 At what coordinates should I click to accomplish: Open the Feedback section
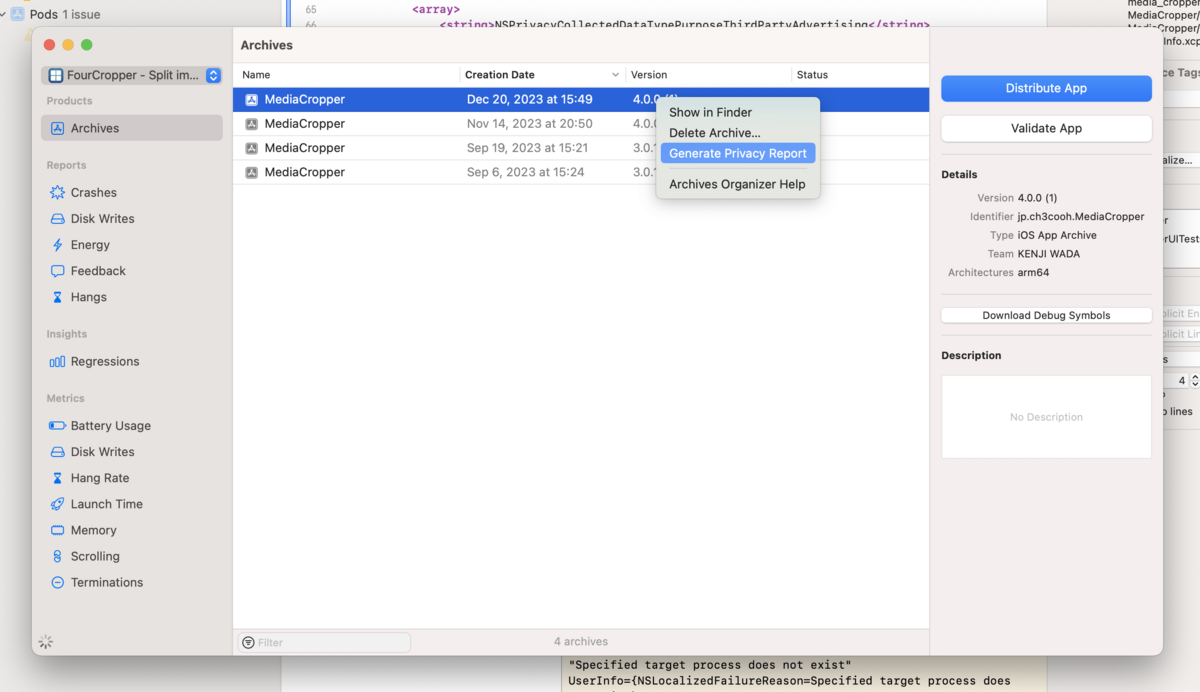click(98, 271)
